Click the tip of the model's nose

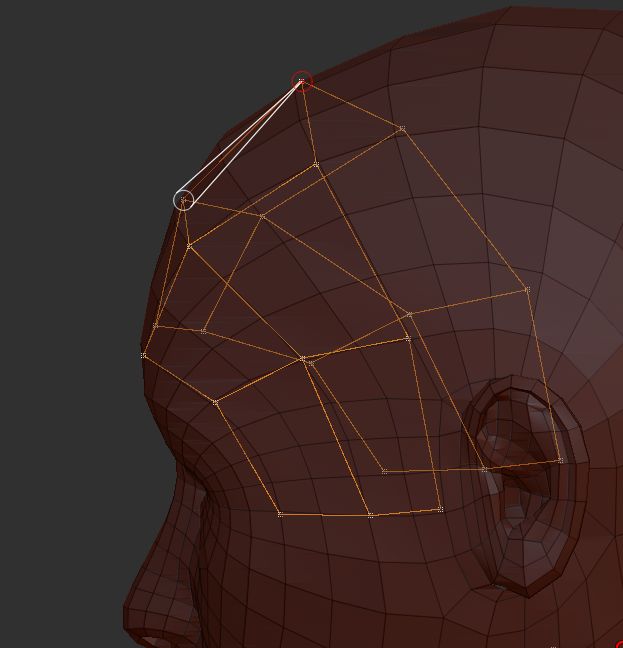(x=129, y=616)
